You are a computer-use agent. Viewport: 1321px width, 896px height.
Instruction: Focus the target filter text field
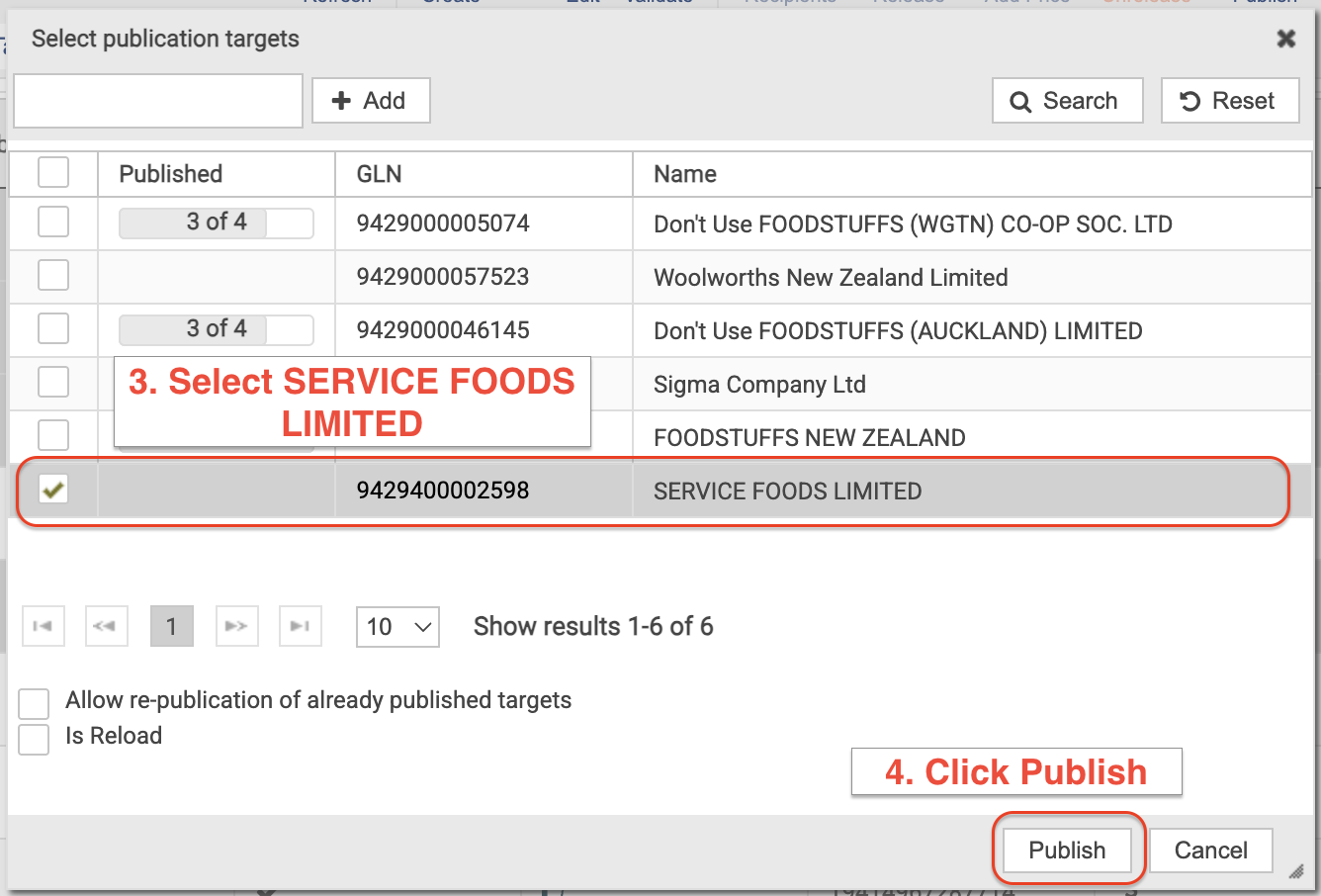158,101
